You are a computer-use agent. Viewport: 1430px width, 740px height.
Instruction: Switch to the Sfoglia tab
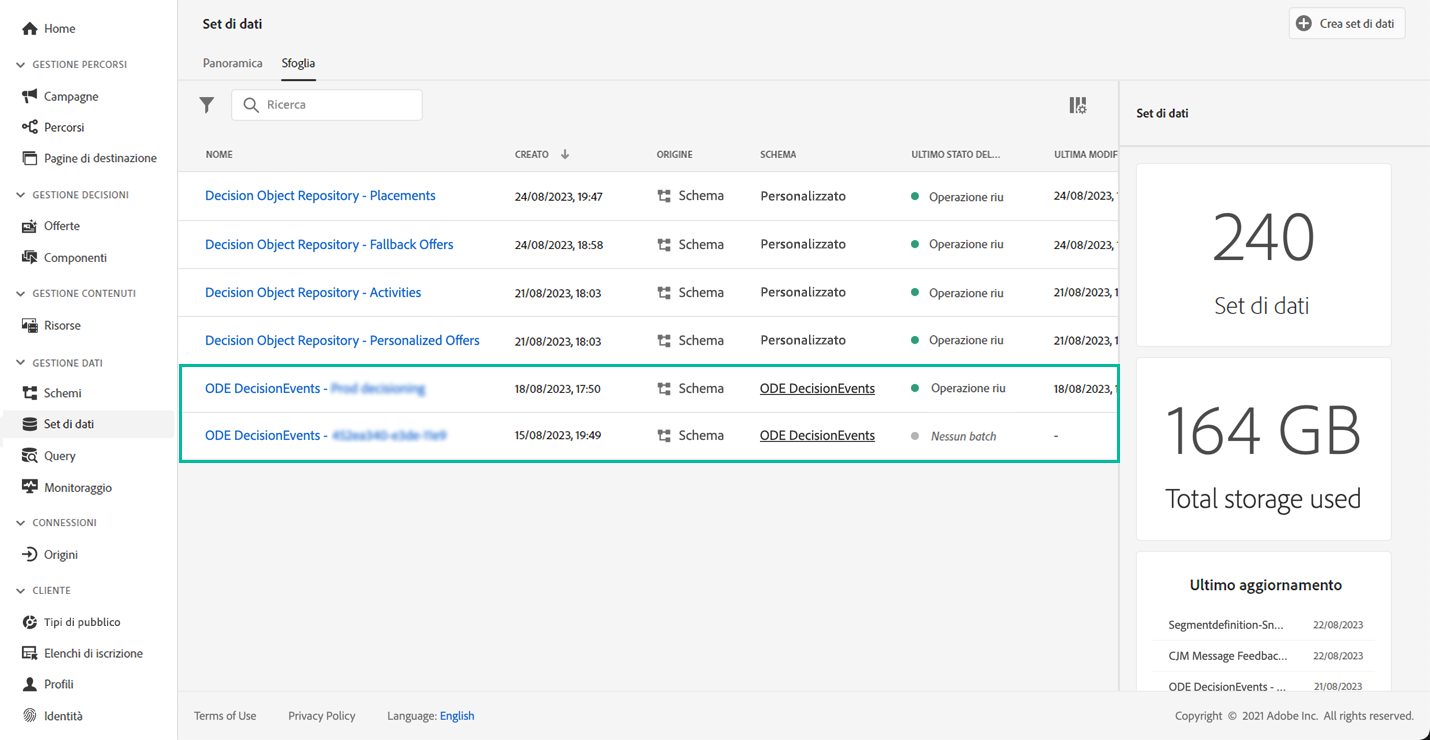(x=298, y=63)
